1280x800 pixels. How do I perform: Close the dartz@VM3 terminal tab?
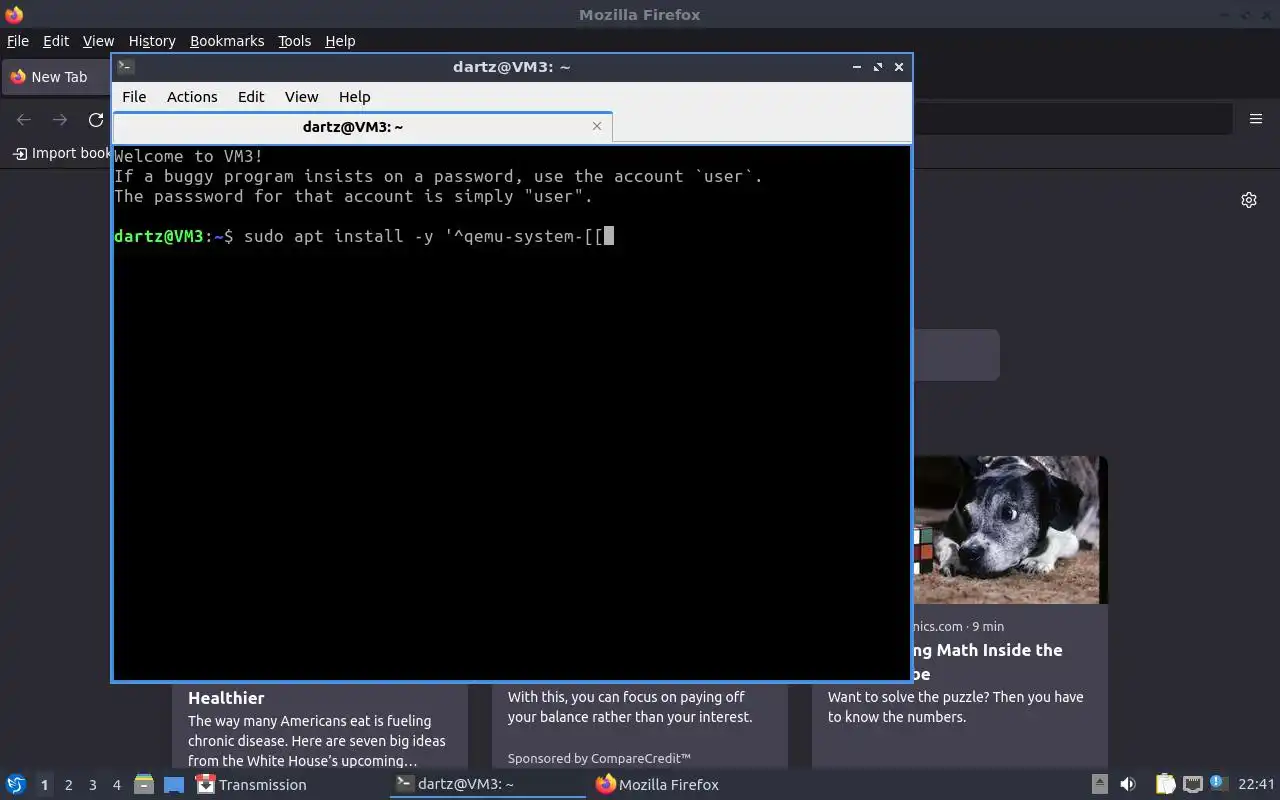[x=597, y=126]
